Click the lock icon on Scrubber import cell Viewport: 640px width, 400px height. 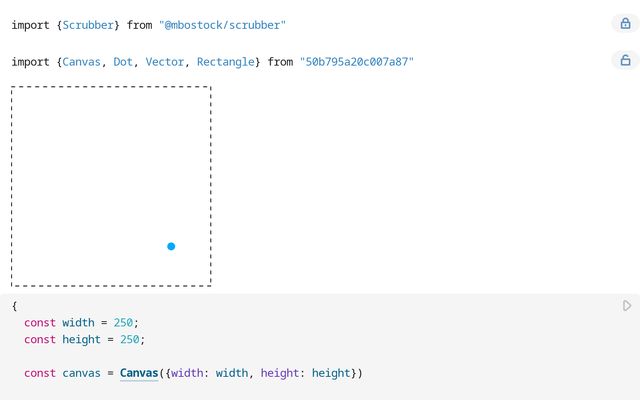pos(624,24)
